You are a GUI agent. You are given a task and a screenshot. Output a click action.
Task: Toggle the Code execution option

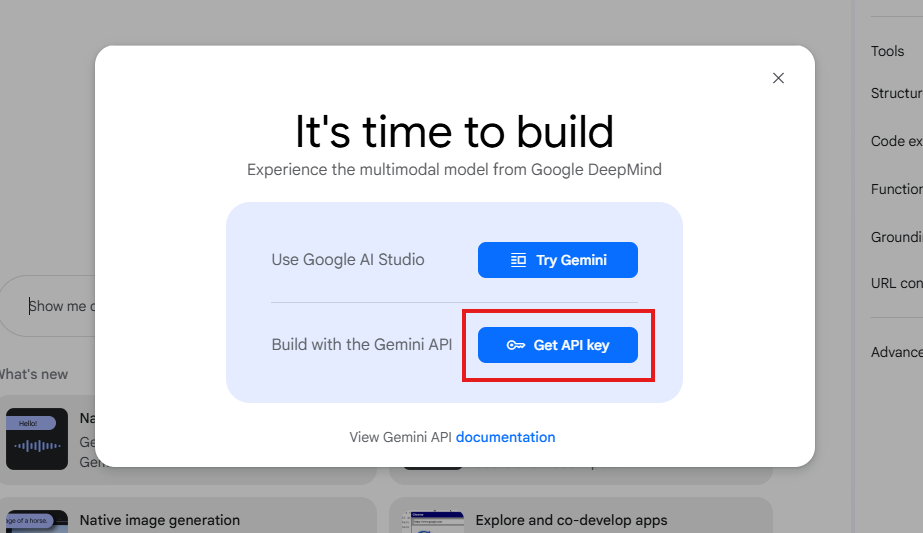[x=896, y=141]
